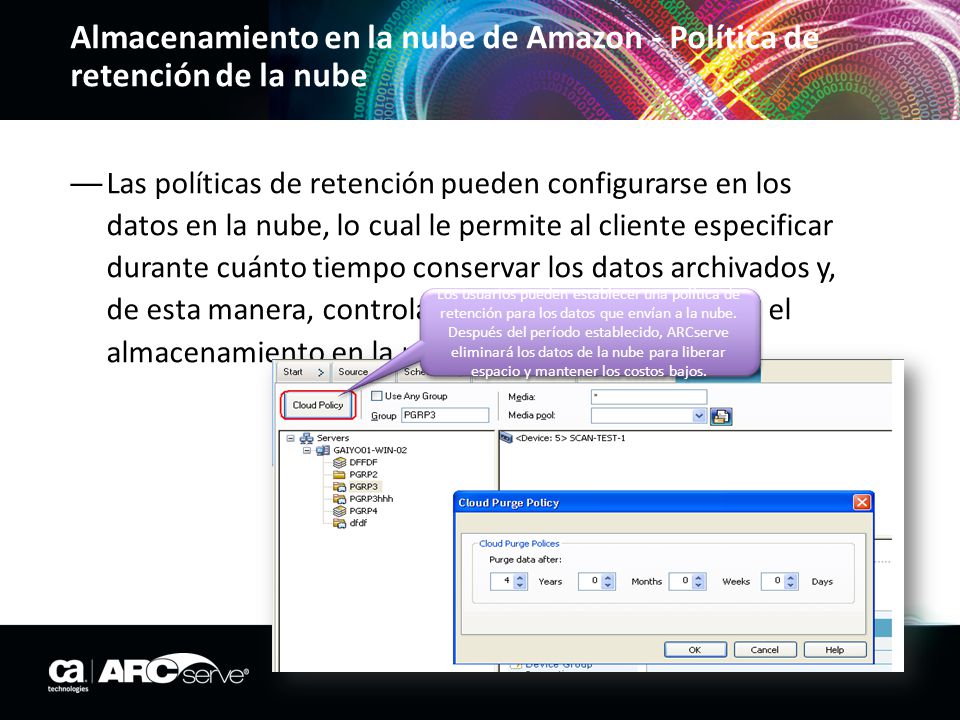
Task: Decrease the Days value
Action: [791, 585]
